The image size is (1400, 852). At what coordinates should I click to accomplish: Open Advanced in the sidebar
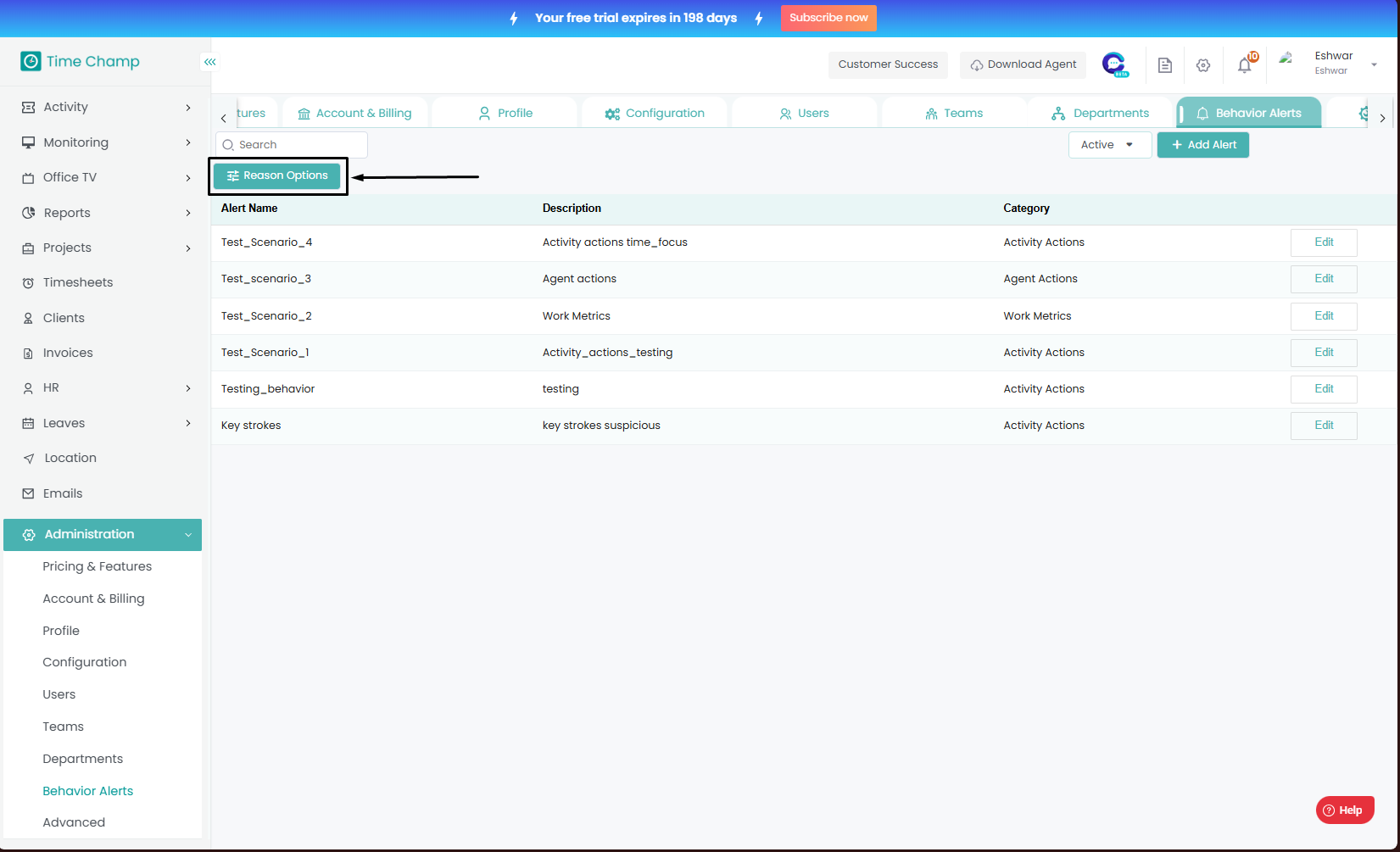tap(74, 822)
